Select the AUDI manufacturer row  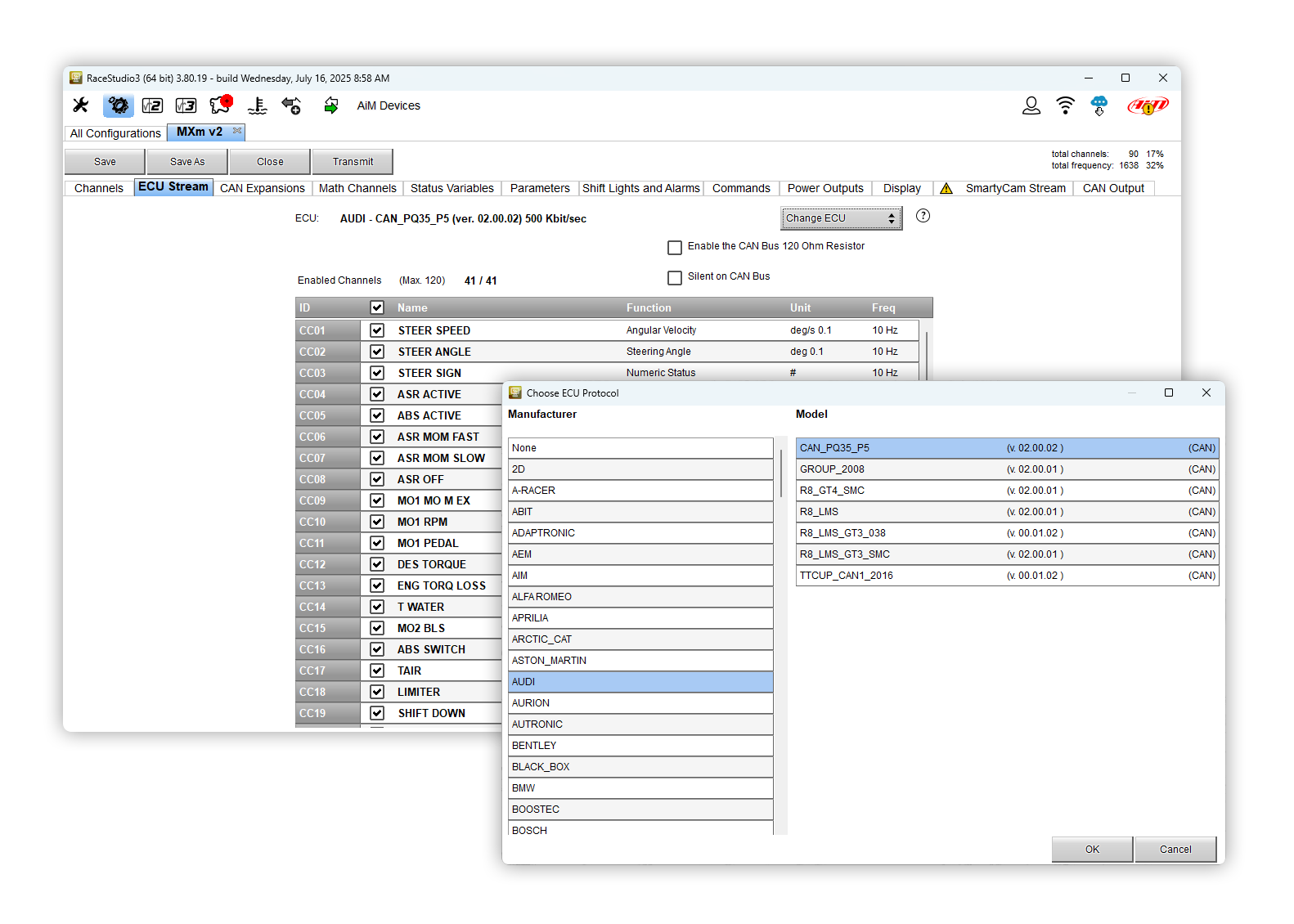640,682
